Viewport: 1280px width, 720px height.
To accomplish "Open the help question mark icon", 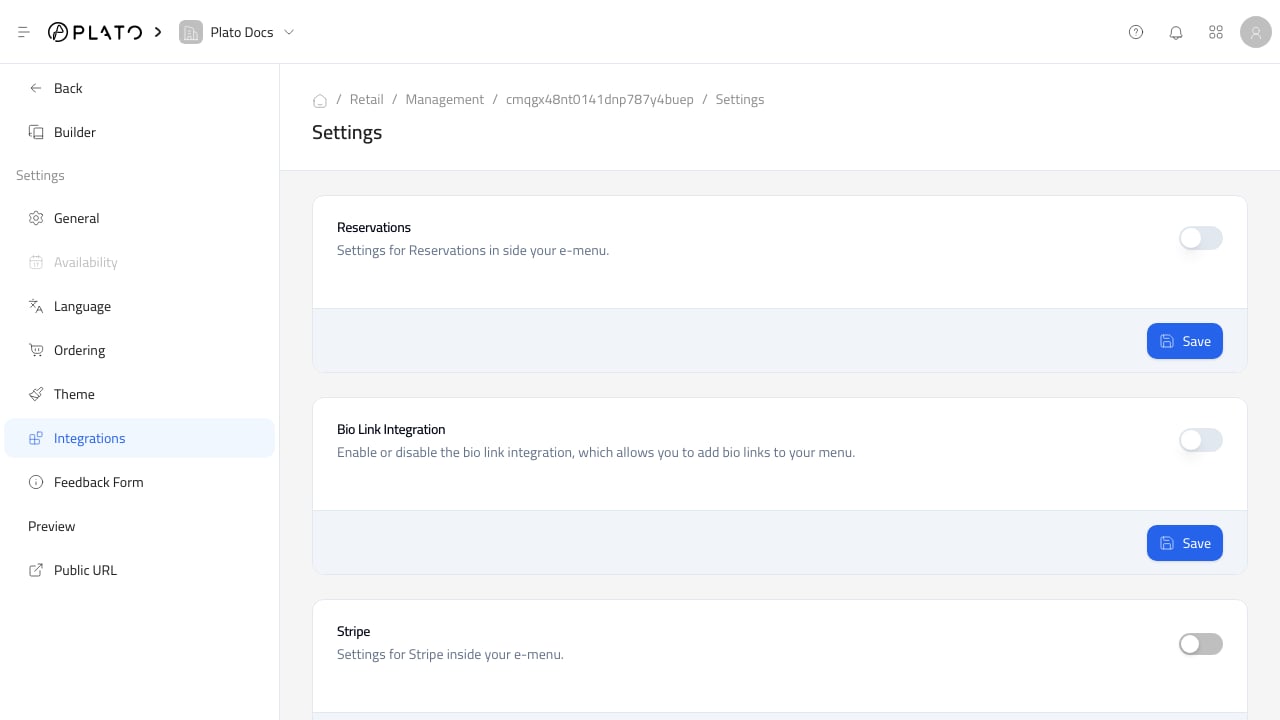I will (x=1136, y=32).
